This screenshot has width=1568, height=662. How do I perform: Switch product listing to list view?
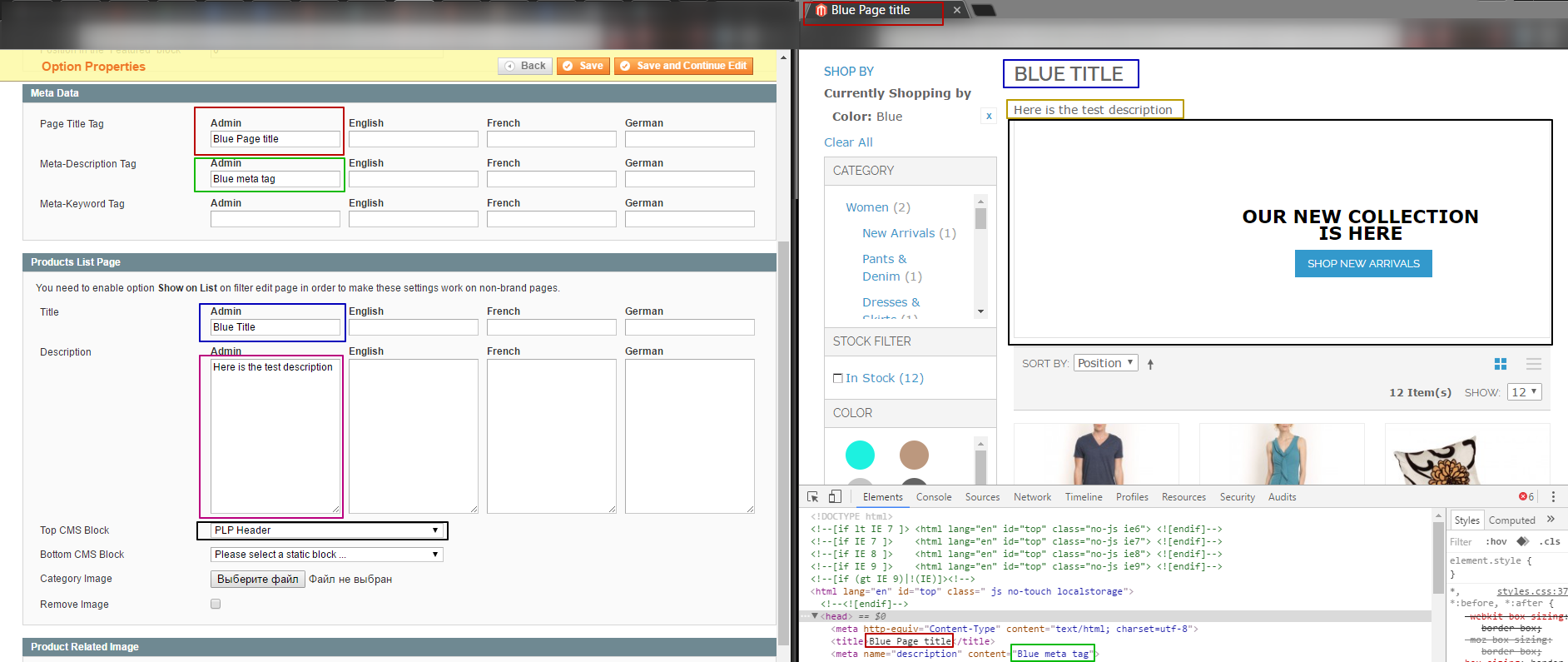[1534, 364]
